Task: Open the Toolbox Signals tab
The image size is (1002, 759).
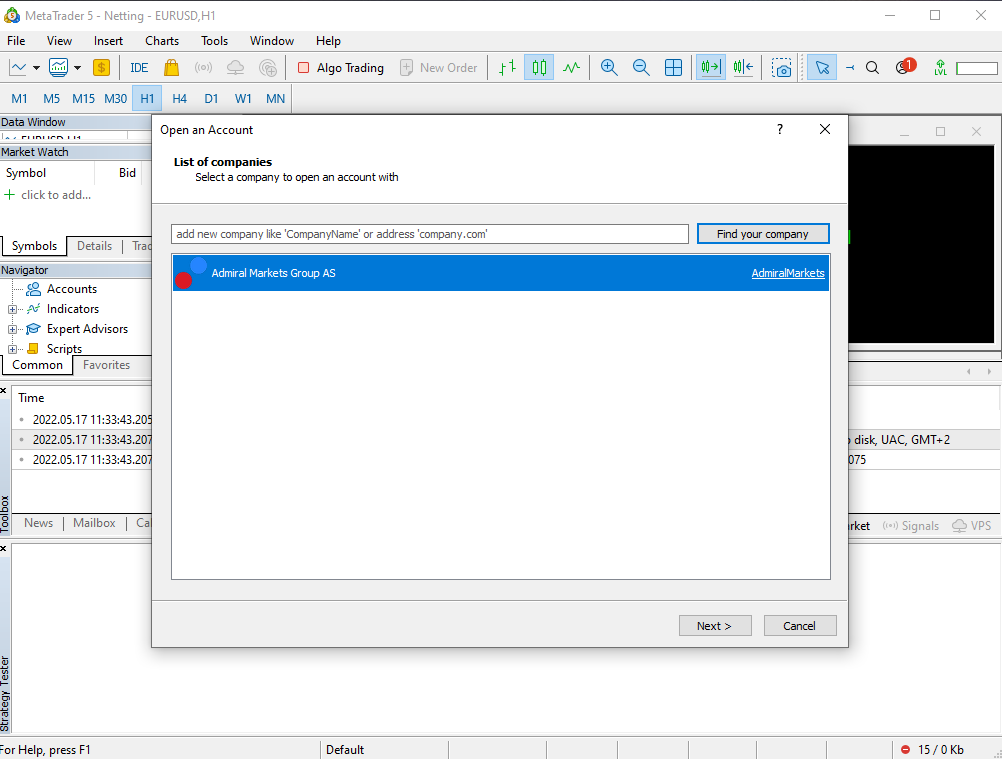Action: 911,526
